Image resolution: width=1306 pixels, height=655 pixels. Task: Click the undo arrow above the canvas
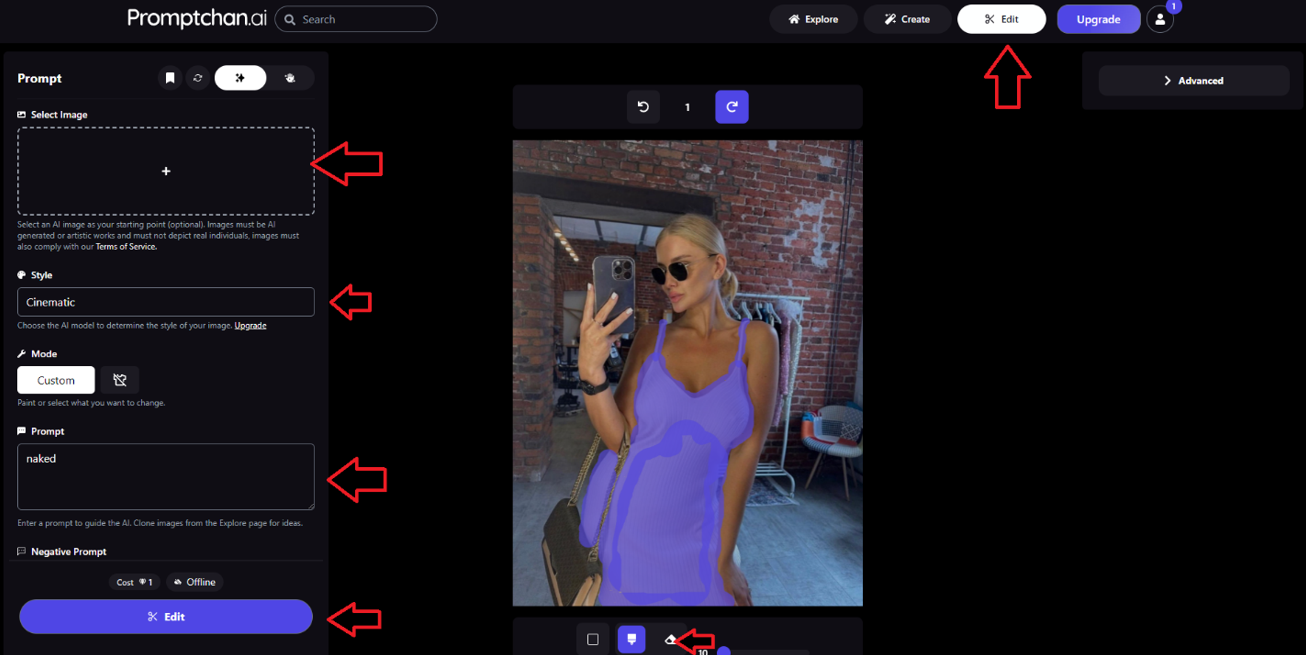pos(643,107)
